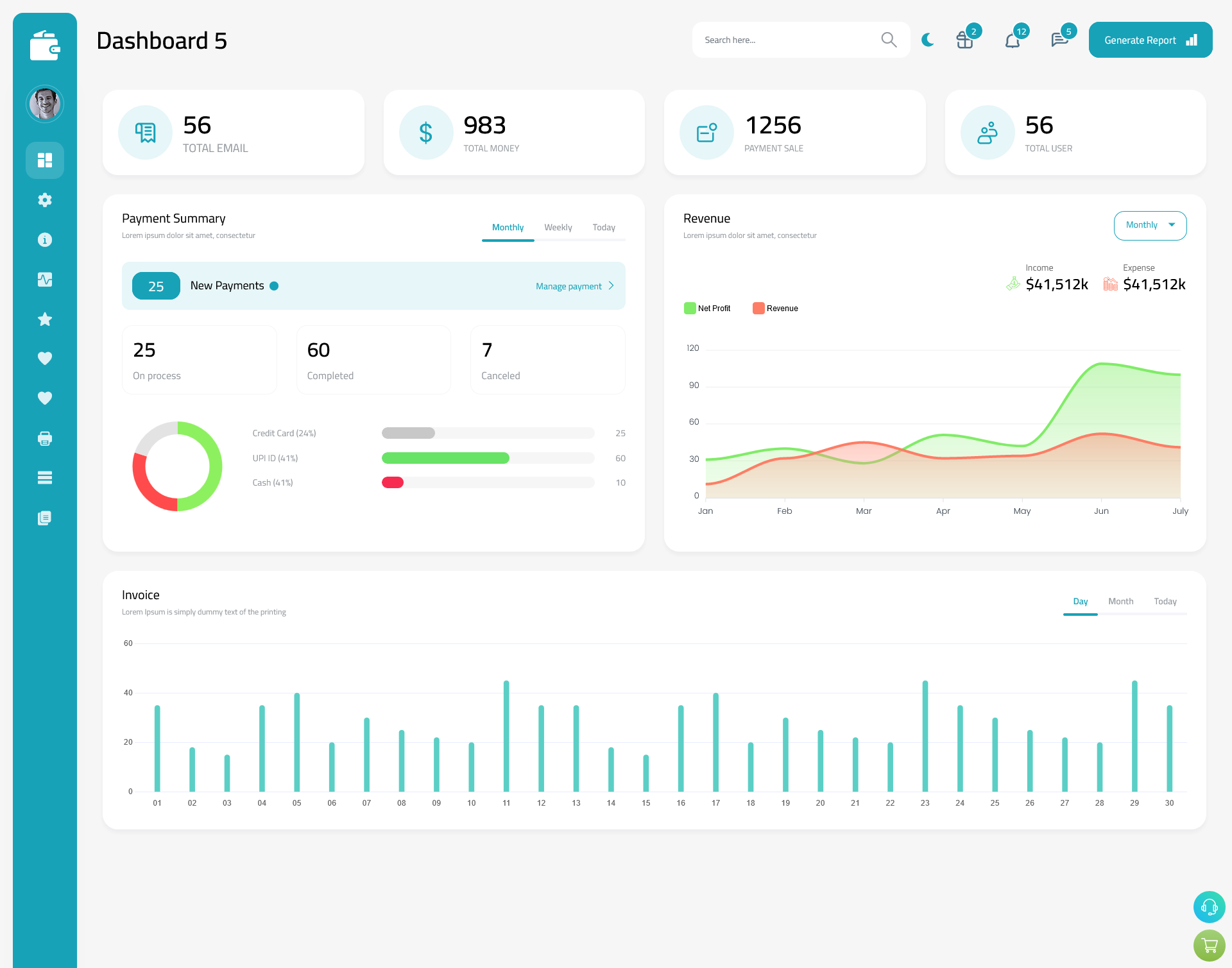Click the analytics/chart icon in sidebar
The height and width of the screenshot is (968, 1232).
pos(45,278)
